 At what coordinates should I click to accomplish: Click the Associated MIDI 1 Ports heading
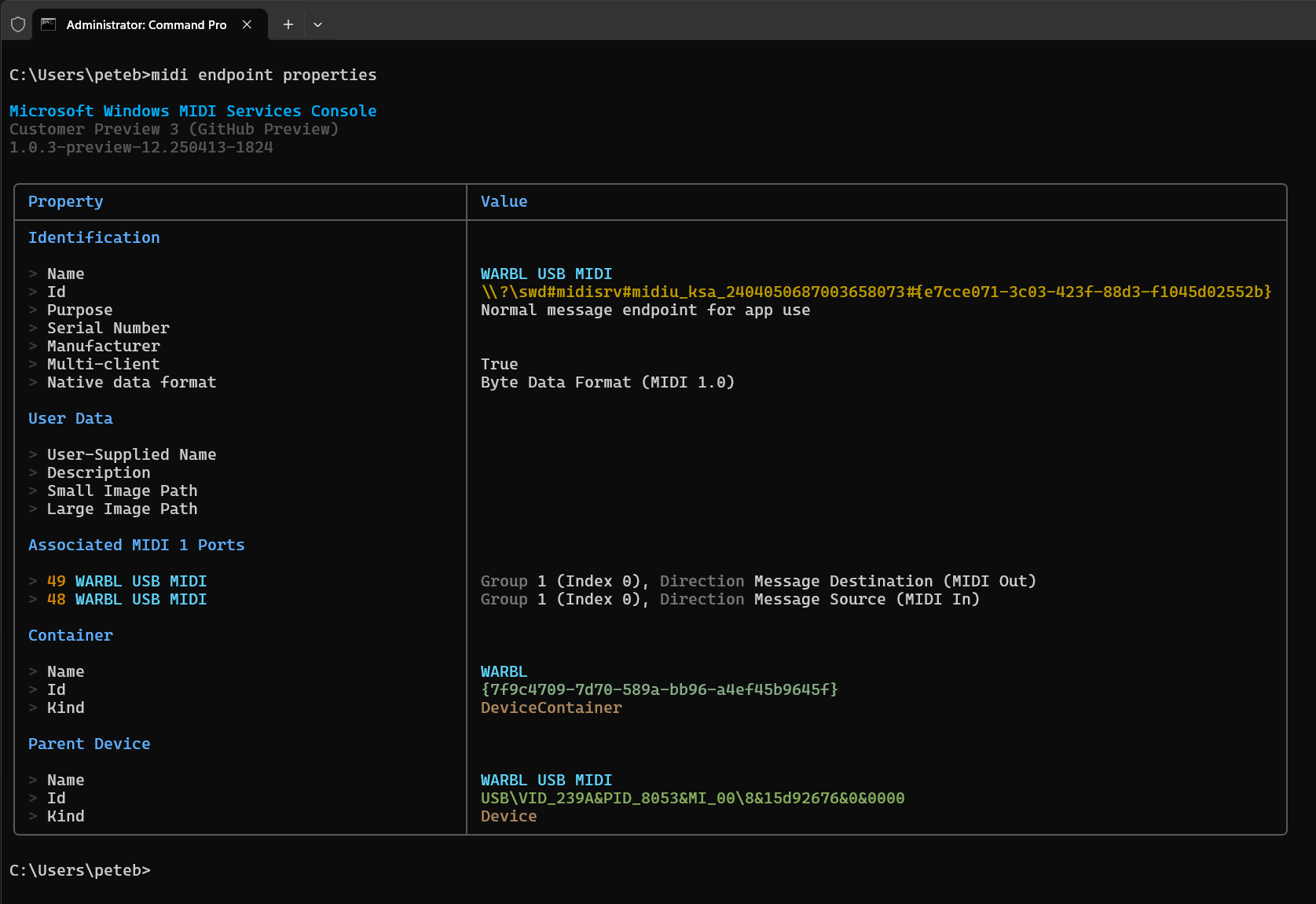tap(136, 545)
